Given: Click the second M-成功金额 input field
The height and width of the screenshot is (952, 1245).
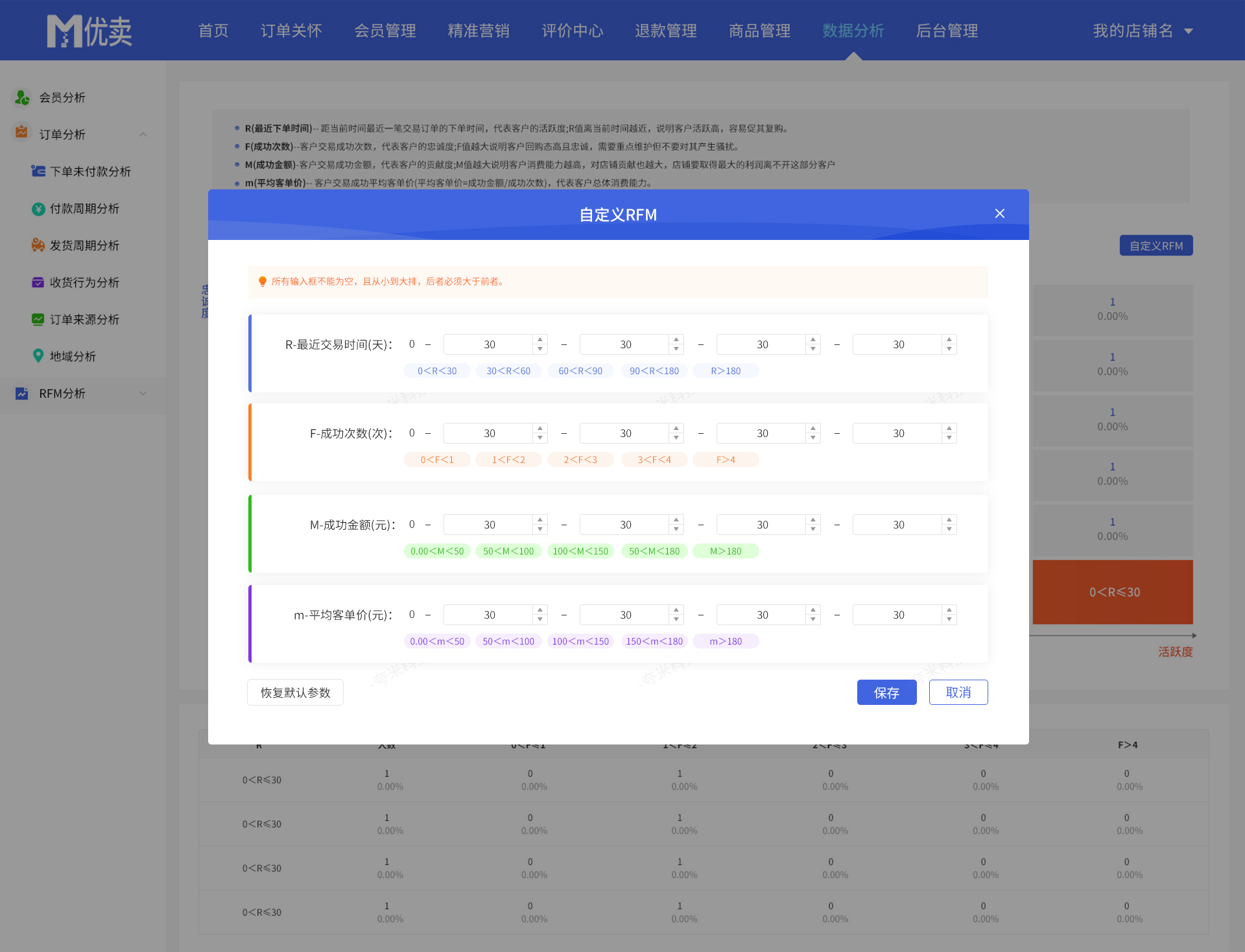Looking at the screenshot, I should (x=624, y=525).
